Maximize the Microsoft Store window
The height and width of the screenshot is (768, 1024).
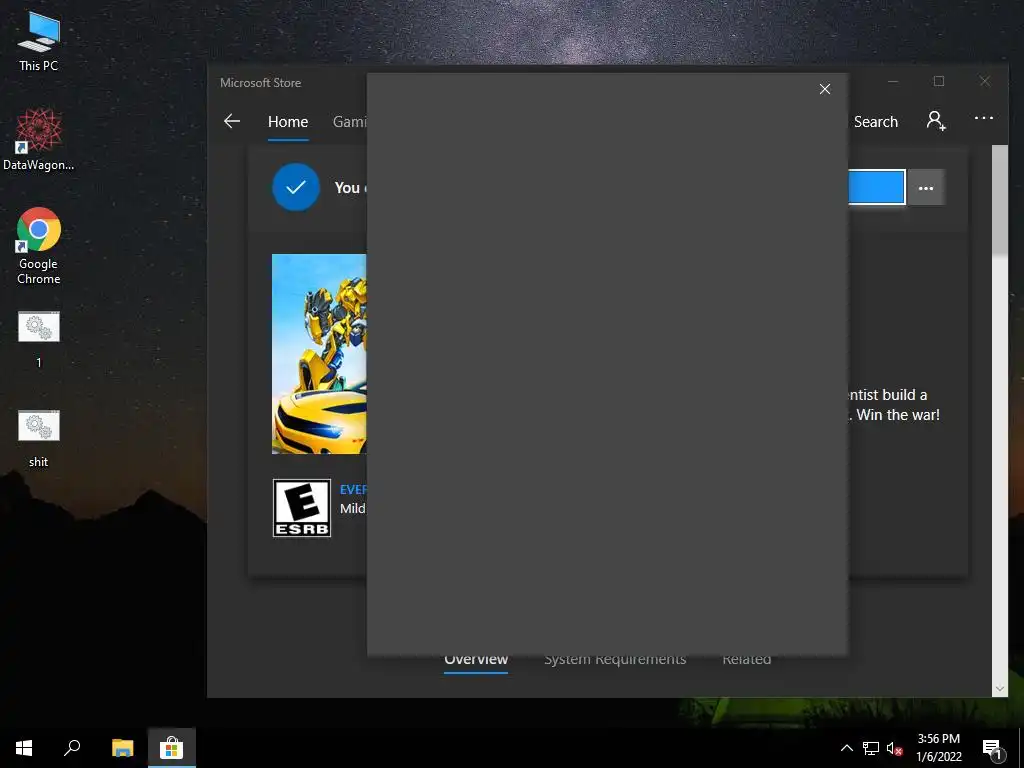pos(938,82)
